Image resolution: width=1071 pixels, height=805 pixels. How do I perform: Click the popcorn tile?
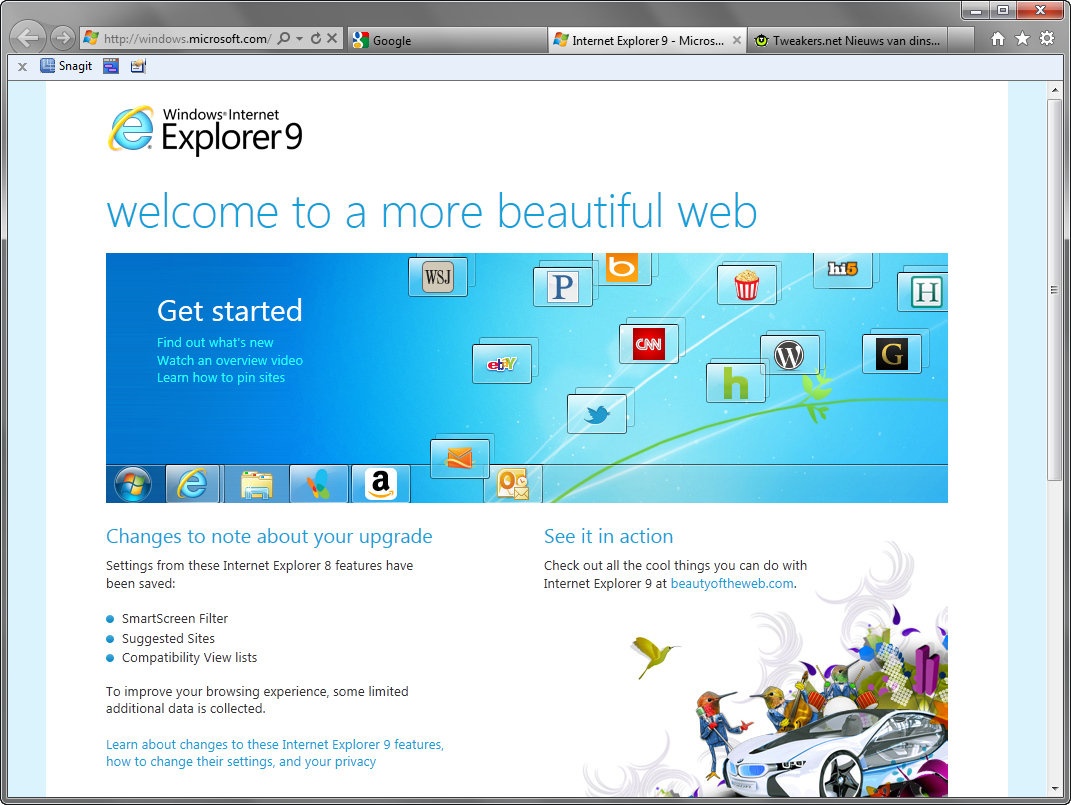[747, 285]
